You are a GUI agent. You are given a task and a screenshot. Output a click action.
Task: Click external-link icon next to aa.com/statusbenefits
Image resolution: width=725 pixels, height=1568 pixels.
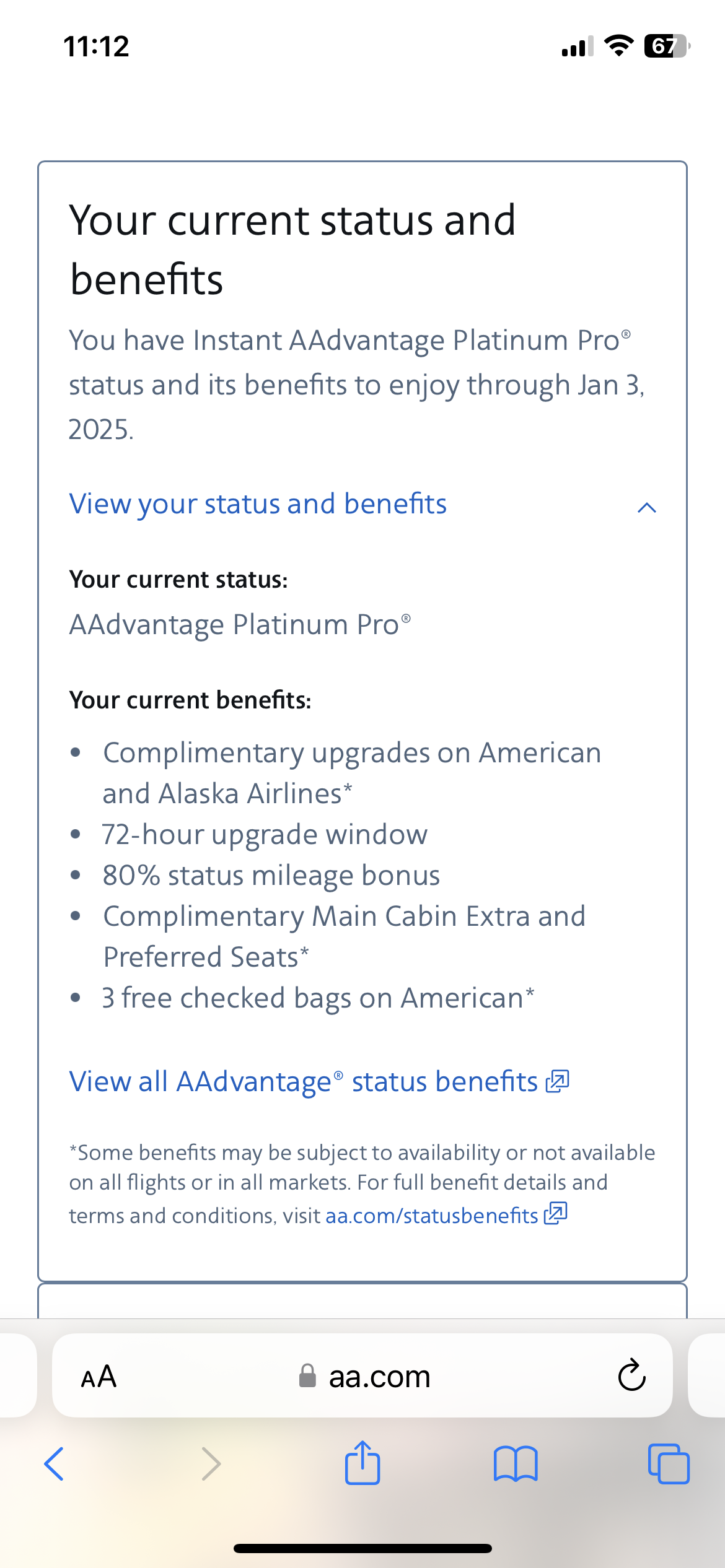(556, 1214)
